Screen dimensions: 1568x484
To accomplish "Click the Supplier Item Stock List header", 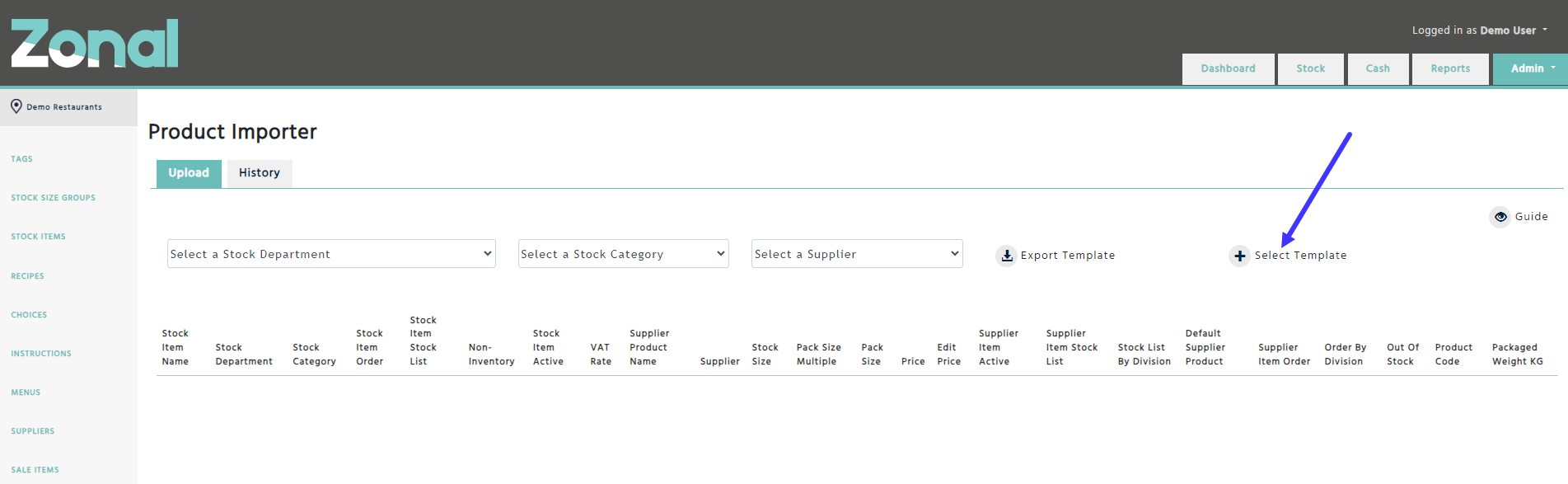I will [x=1072, y=347].
